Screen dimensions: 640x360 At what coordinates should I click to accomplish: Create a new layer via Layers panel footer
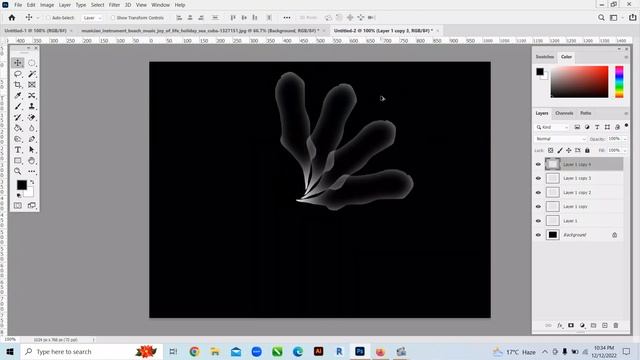click(x=605, y=325)
